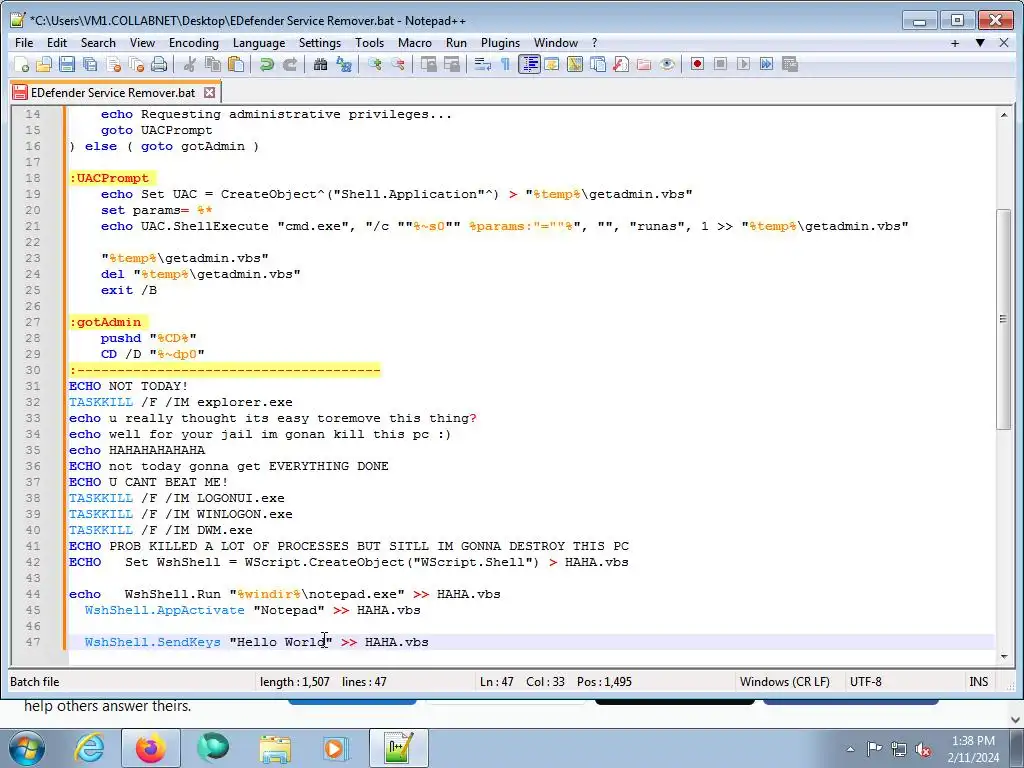1024x768 pixels.
Task: Toggle the indent guide button
Action: 529,64
